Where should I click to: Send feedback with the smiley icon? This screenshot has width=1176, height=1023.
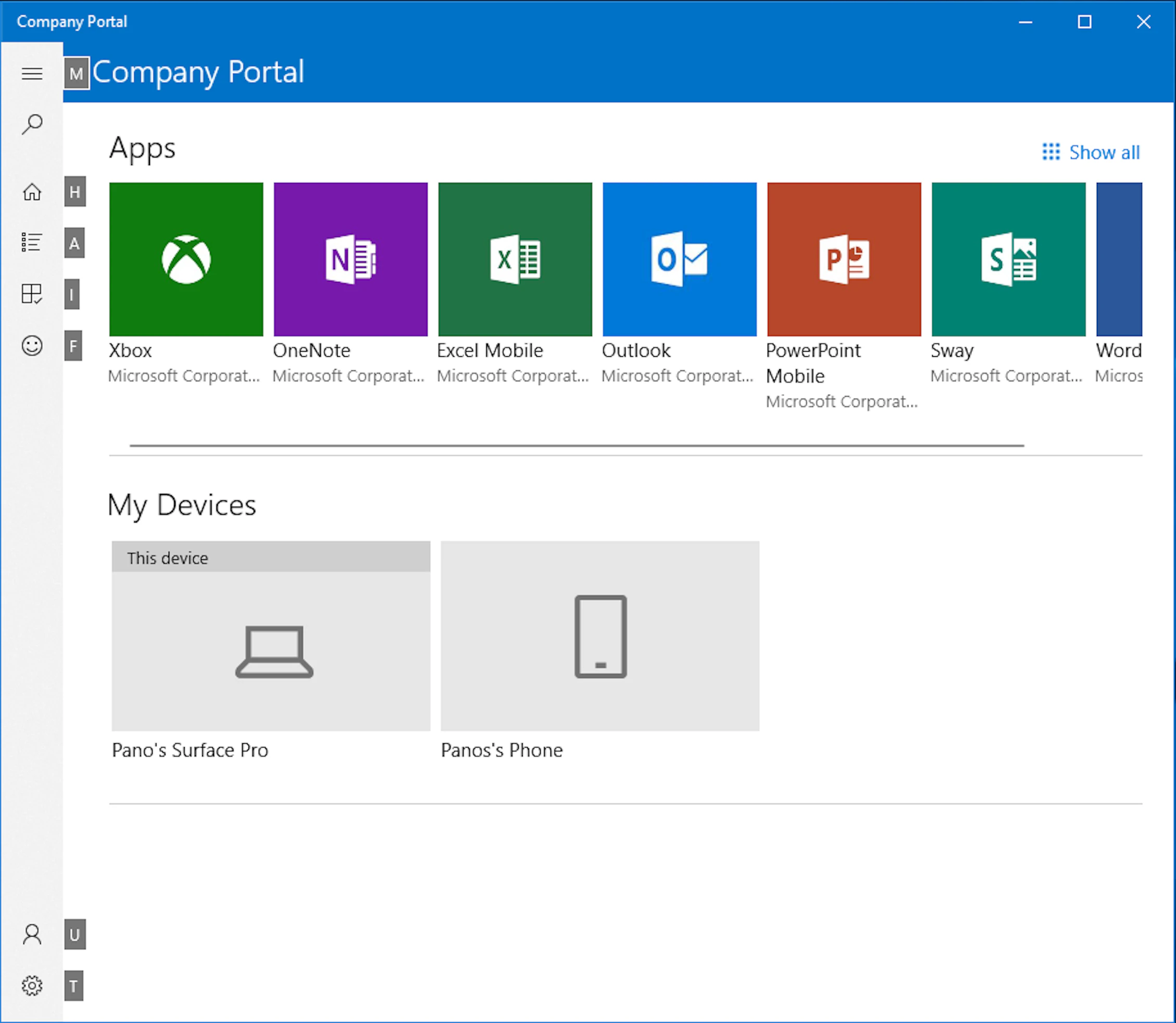(x=32, y=346)
